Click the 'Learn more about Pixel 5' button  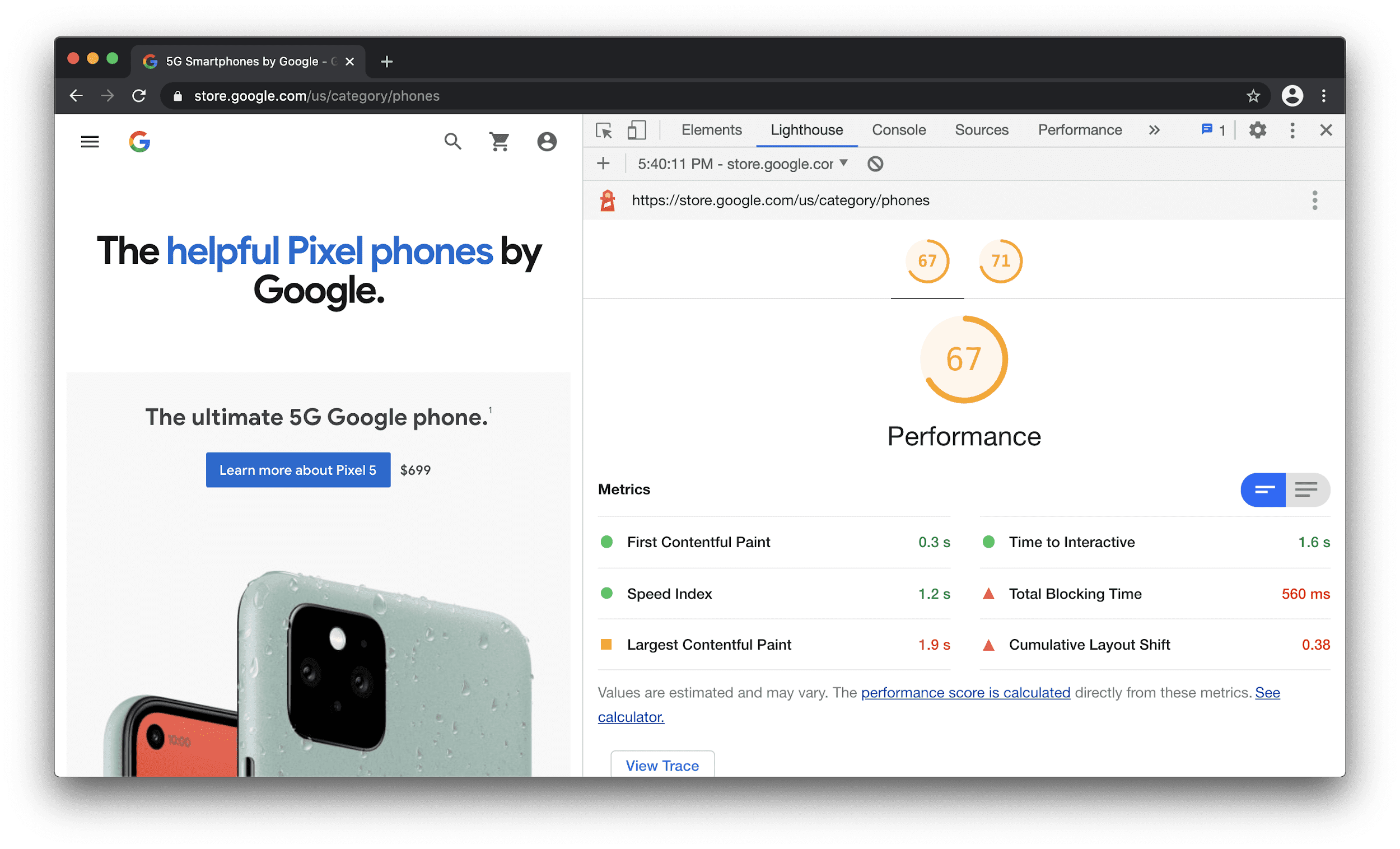pyautogui.click(x=299, y=470)
